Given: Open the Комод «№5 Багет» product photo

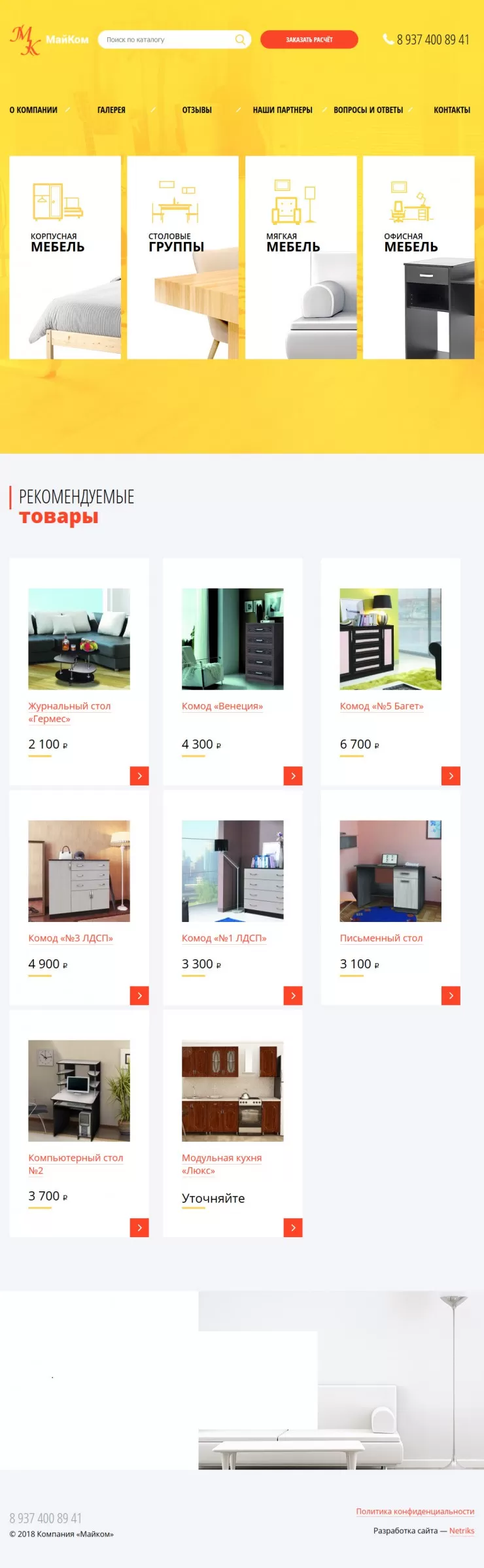Looking at the screenshot, I should (390, 639).
